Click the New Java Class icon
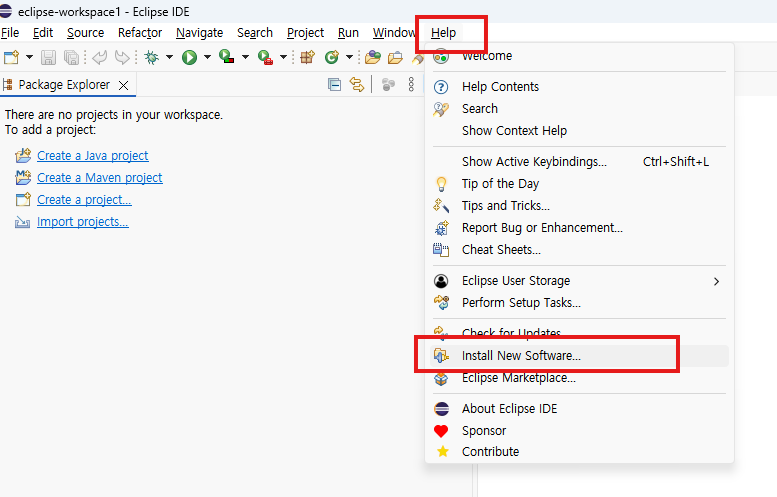 pos(332,57)
